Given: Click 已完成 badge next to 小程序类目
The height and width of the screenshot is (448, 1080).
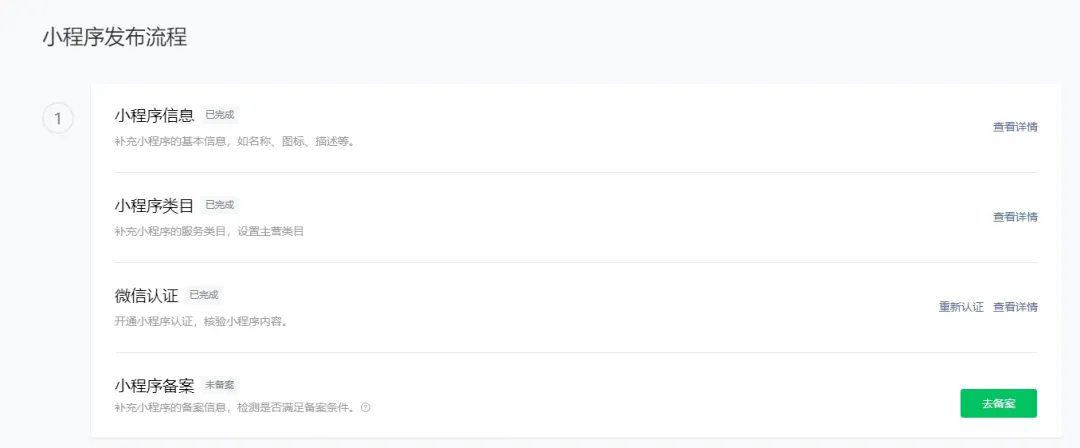Looking at the screenshot, I should click(220, 205).
